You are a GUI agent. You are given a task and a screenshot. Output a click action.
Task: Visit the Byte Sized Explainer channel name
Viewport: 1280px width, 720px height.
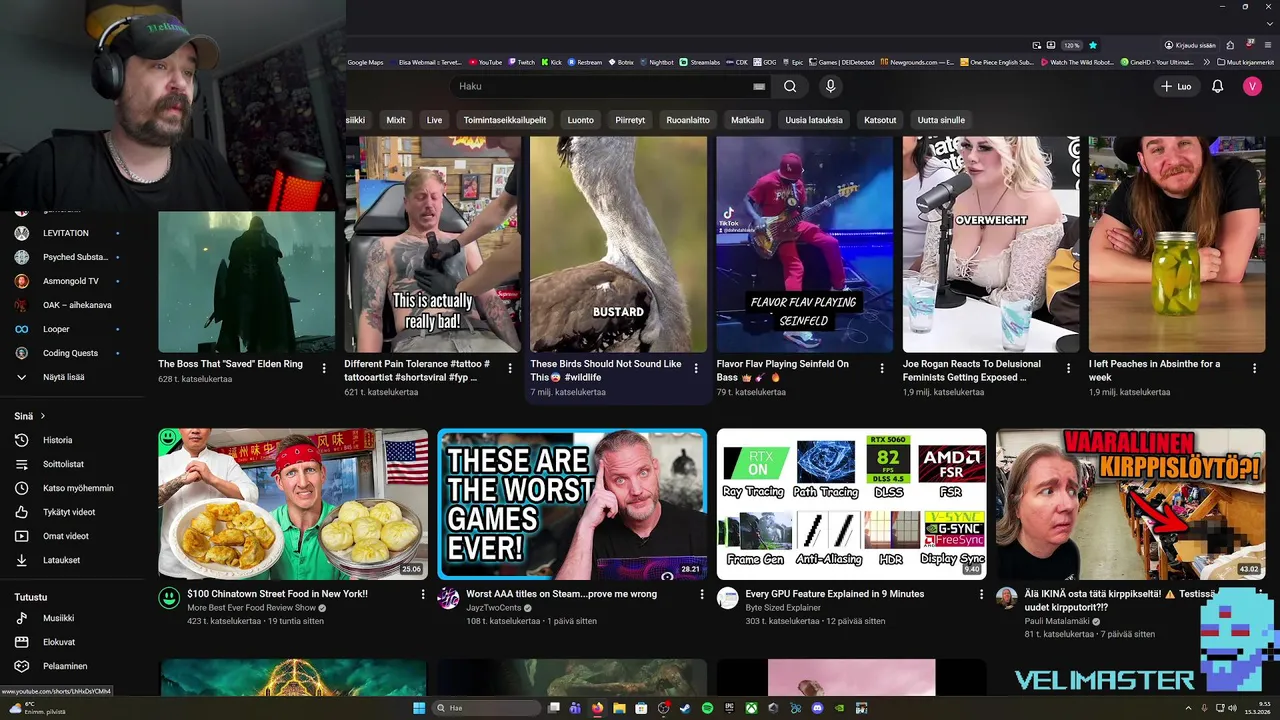[x=783, y=608]
